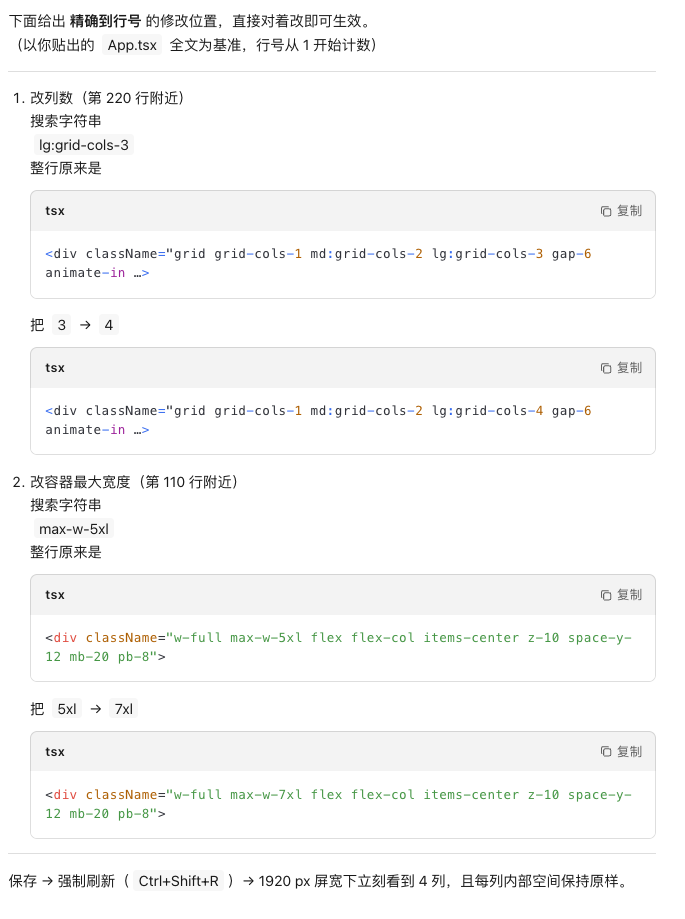The height and width of the screenshot is (919, 685).
Task: Click the max-w-5xl search string chip
Action: tap(74, 529)
